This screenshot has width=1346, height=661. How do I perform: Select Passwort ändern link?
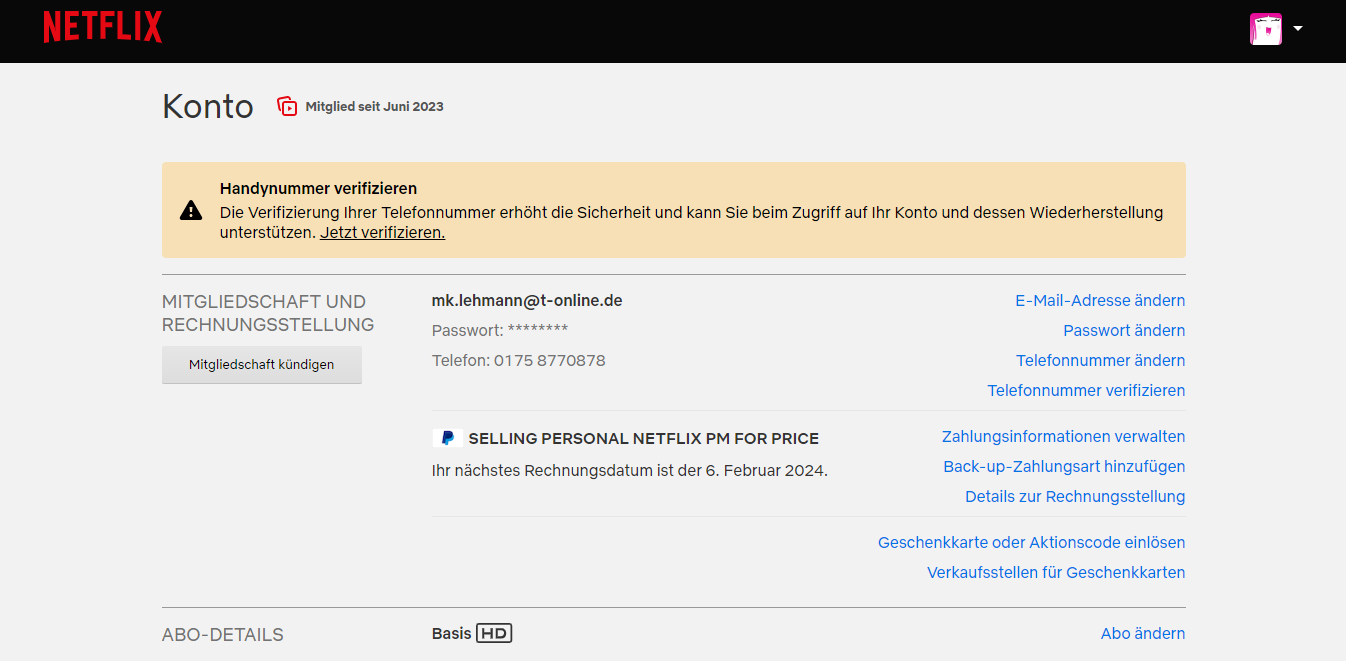[1124, 330]
